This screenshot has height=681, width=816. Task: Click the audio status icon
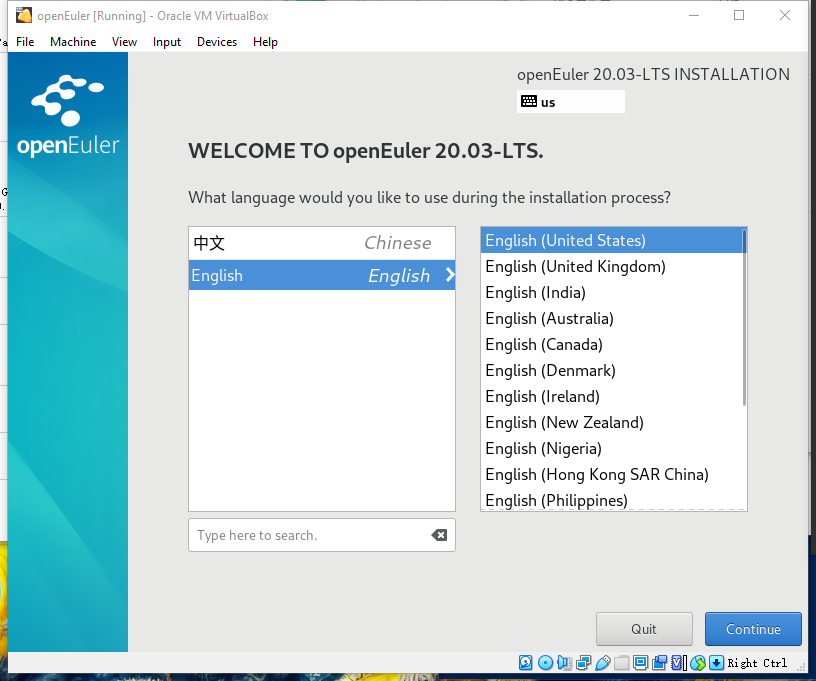(x=564, y=662)
